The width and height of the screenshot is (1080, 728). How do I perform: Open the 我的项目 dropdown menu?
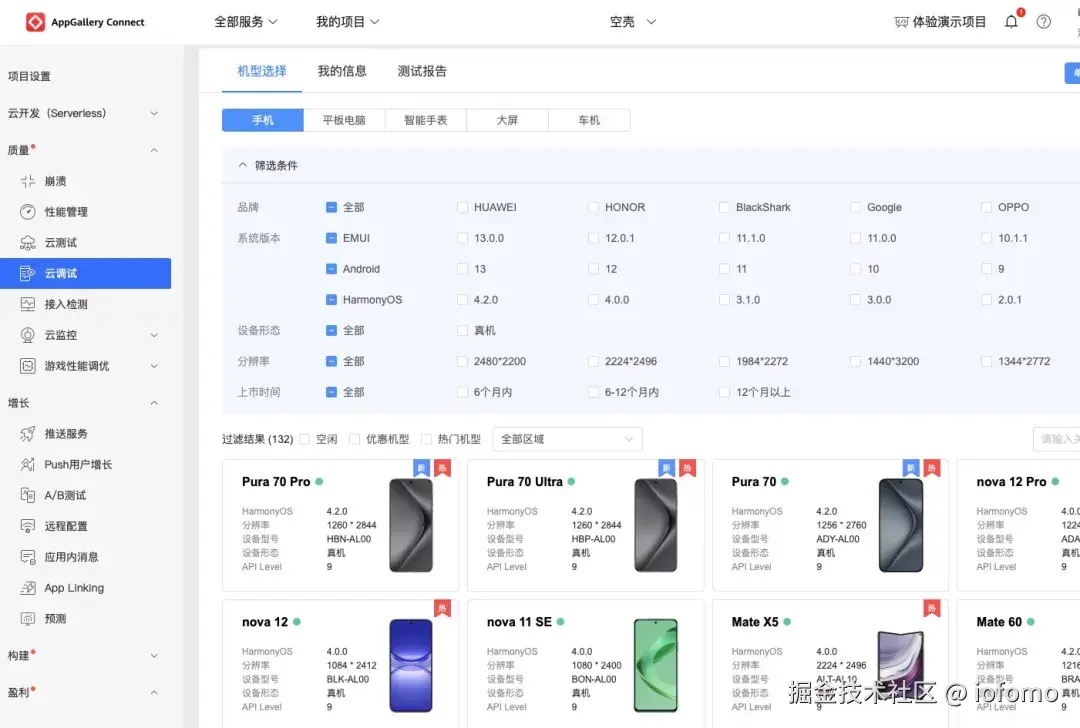coord(348,20)
